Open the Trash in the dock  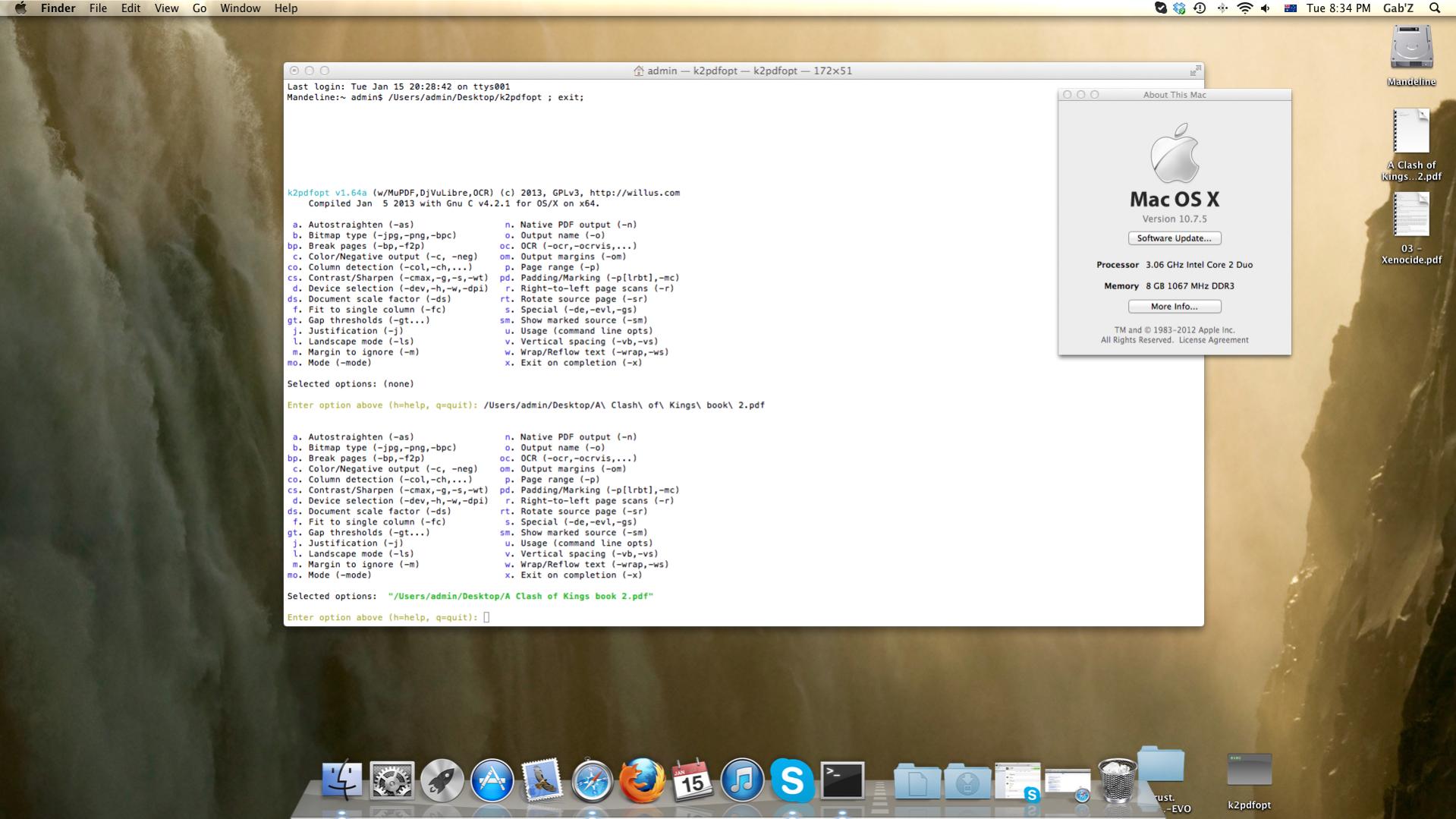pos(1117,780)
